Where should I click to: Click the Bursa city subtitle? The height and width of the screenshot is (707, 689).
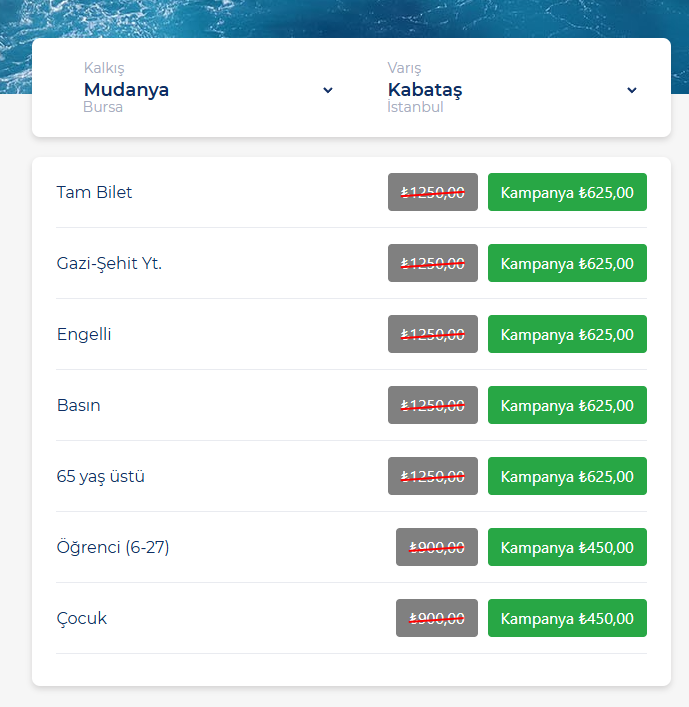pyautogui.click(x=103, y=107)
